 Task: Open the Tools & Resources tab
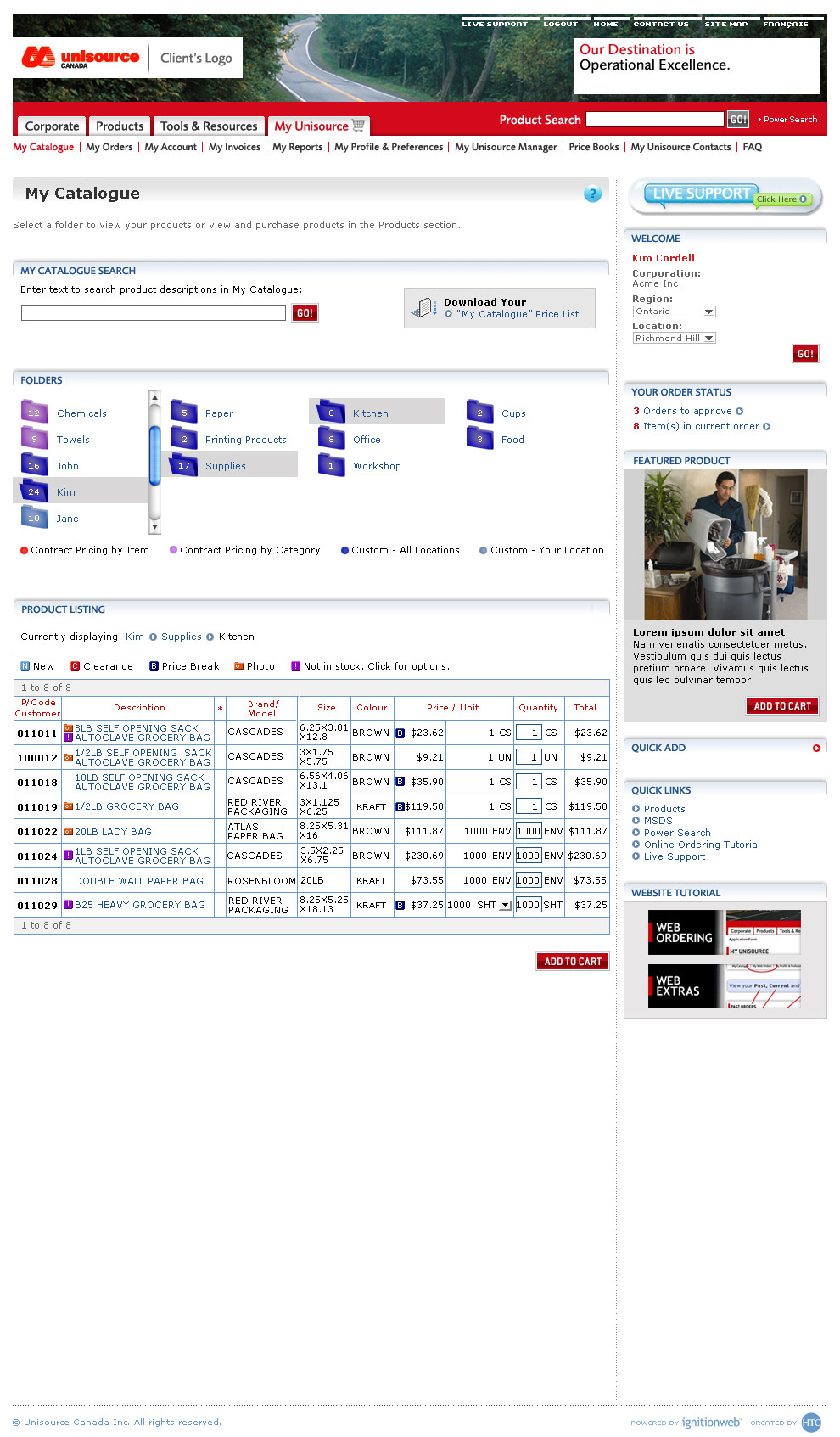coord(209,126)
